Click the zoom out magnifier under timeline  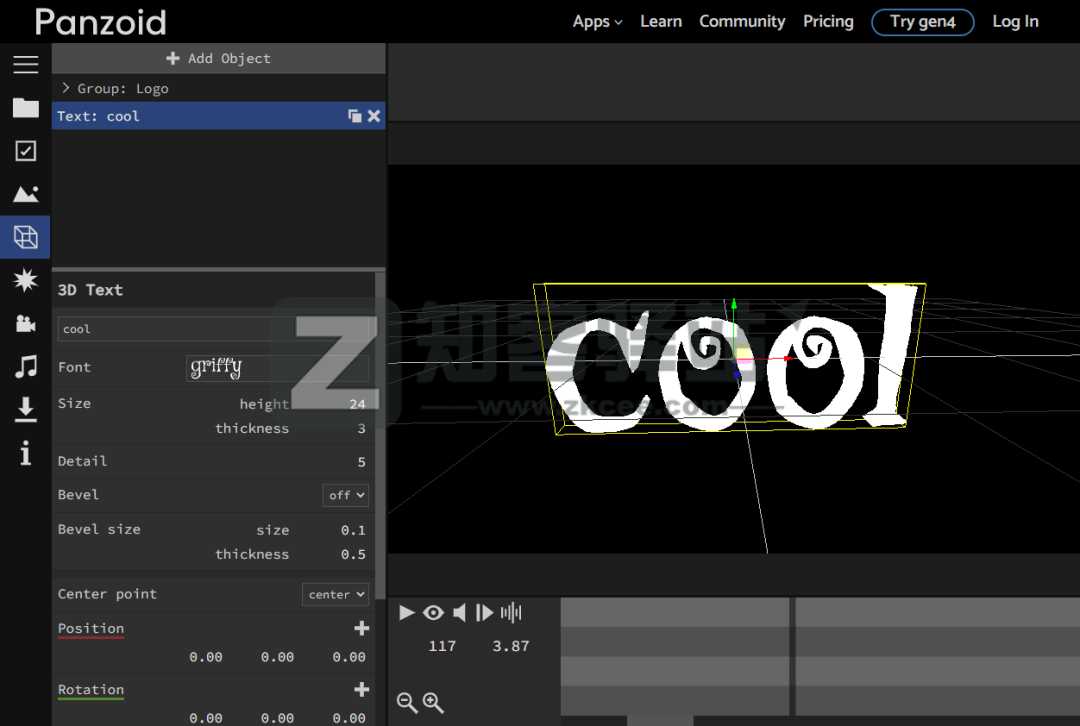(x=406, y=703)
